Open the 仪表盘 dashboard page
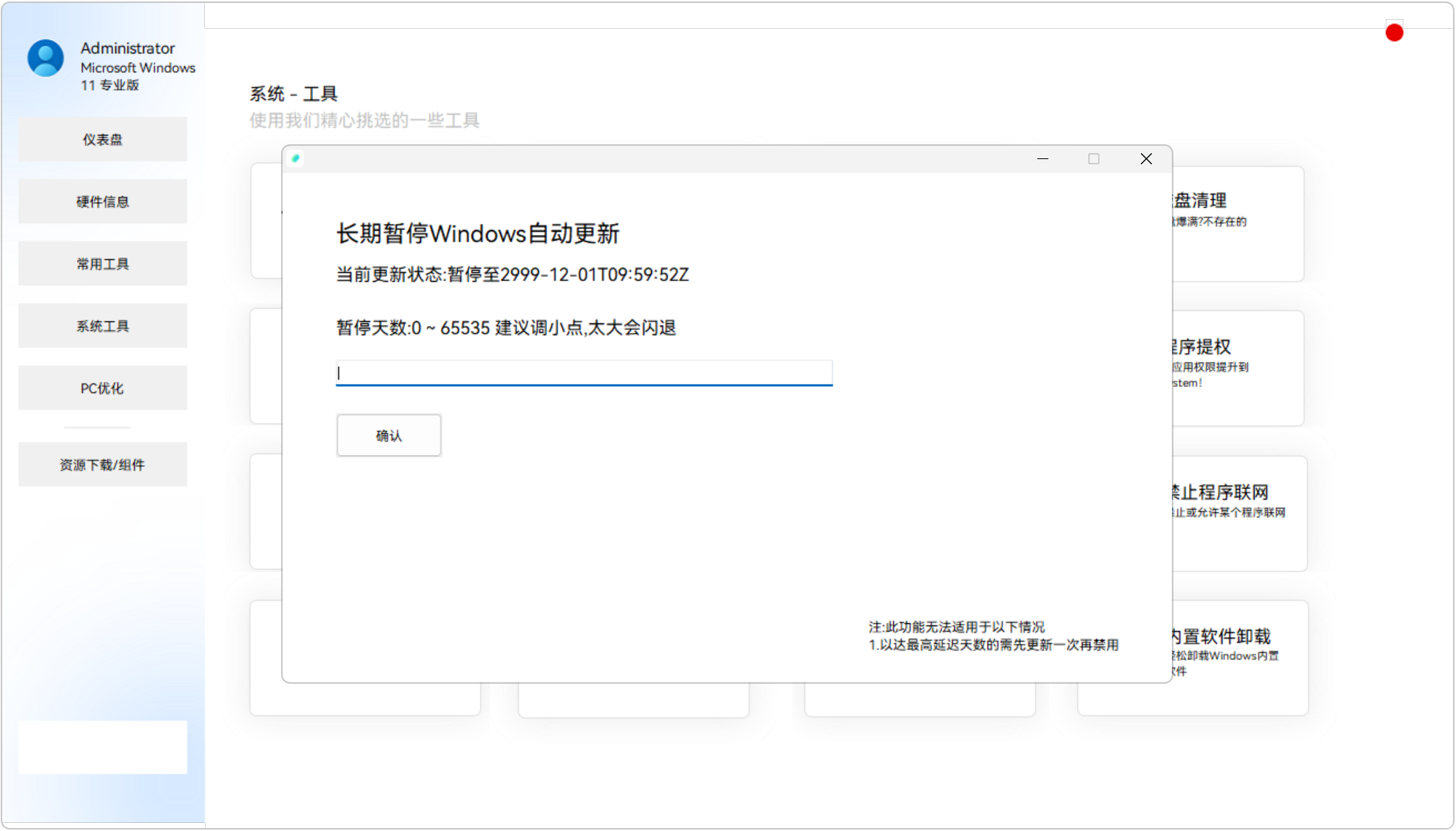This screenshot has height=831, width=1456. (x=102, y=139)
